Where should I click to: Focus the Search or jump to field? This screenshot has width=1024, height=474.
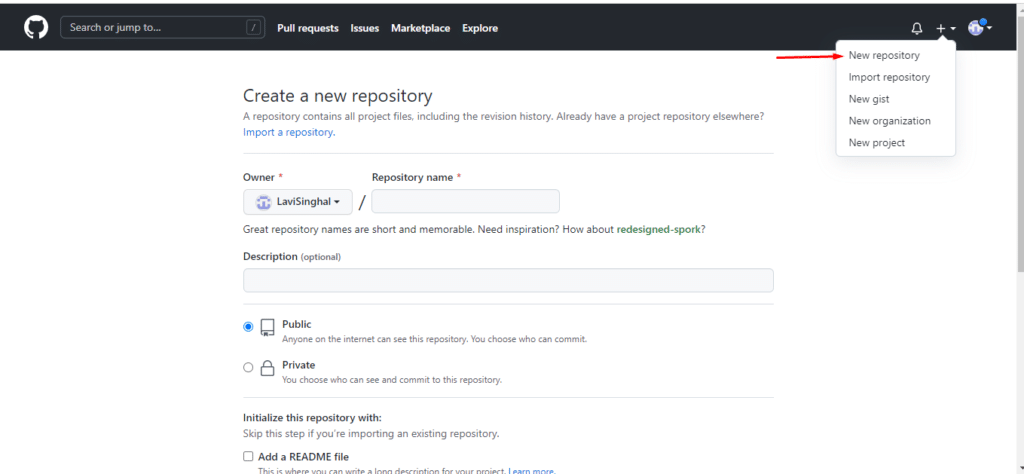pos(163,27)
